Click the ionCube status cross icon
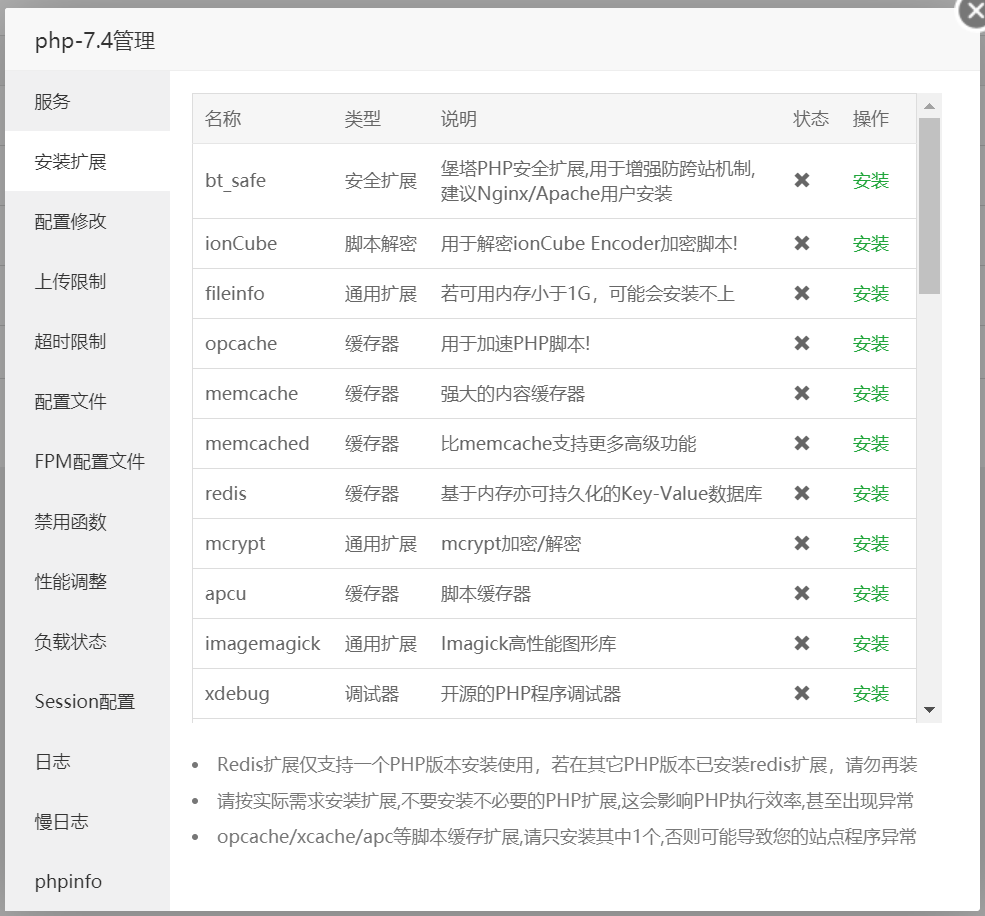The image size is (985, 916). pos(802,243)
